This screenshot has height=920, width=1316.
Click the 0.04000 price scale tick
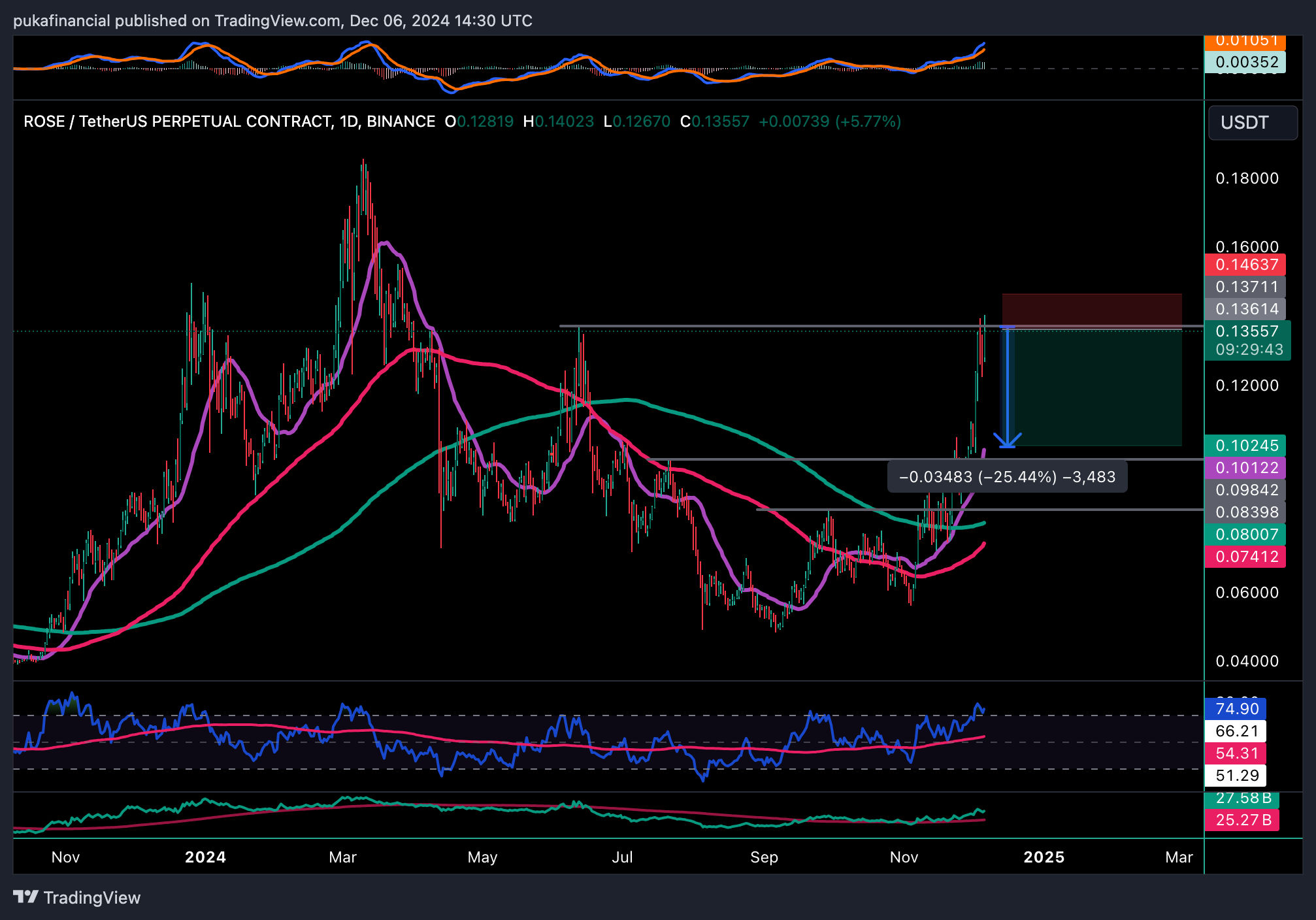1247,661
